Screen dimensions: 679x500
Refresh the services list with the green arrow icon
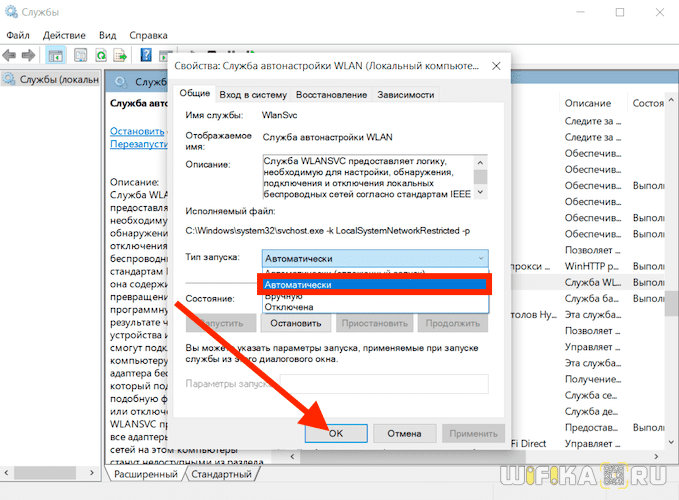pos(101,55)
